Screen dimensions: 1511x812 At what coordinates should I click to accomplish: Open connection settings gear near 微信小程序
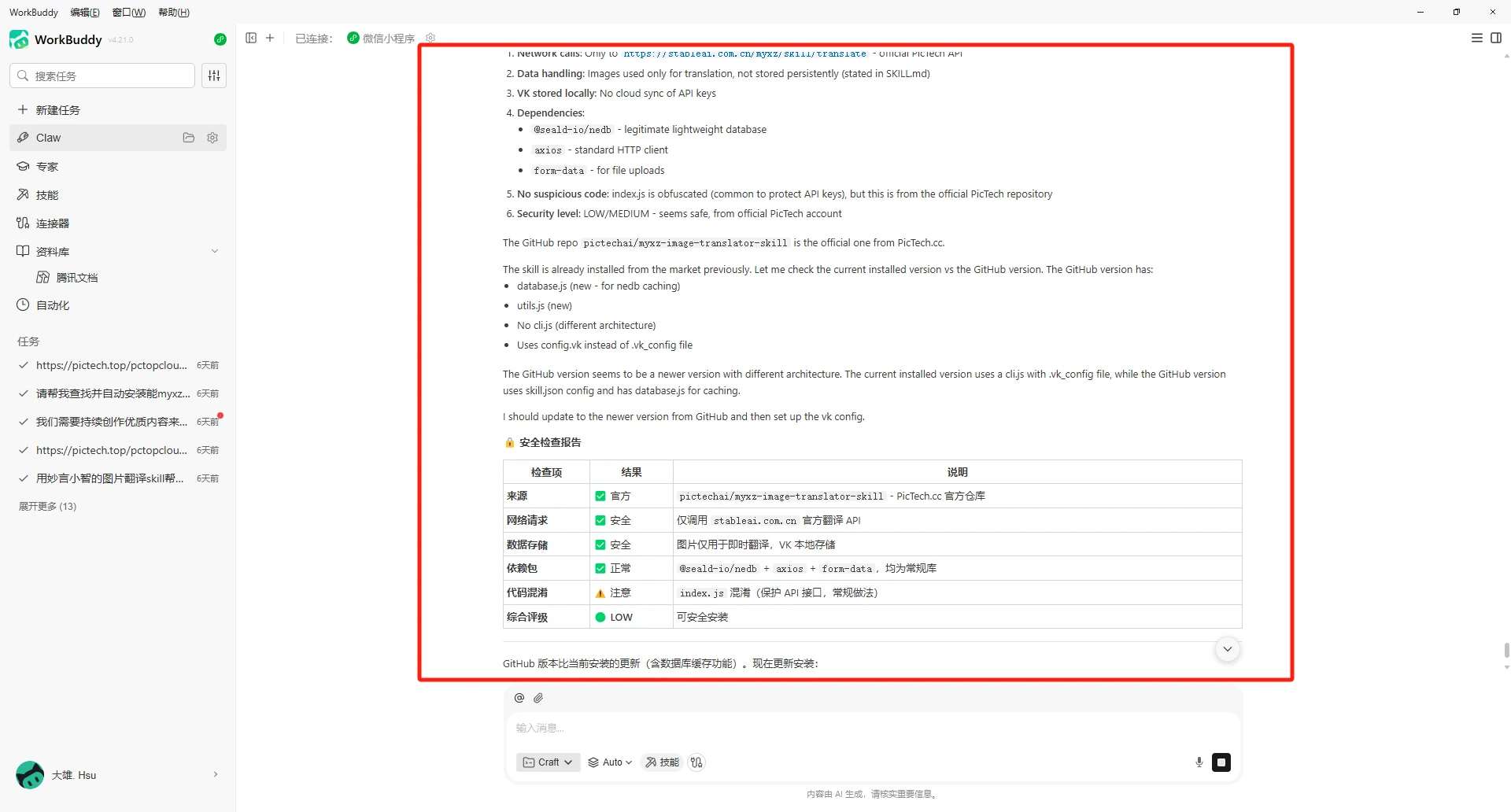click(430, 38)
